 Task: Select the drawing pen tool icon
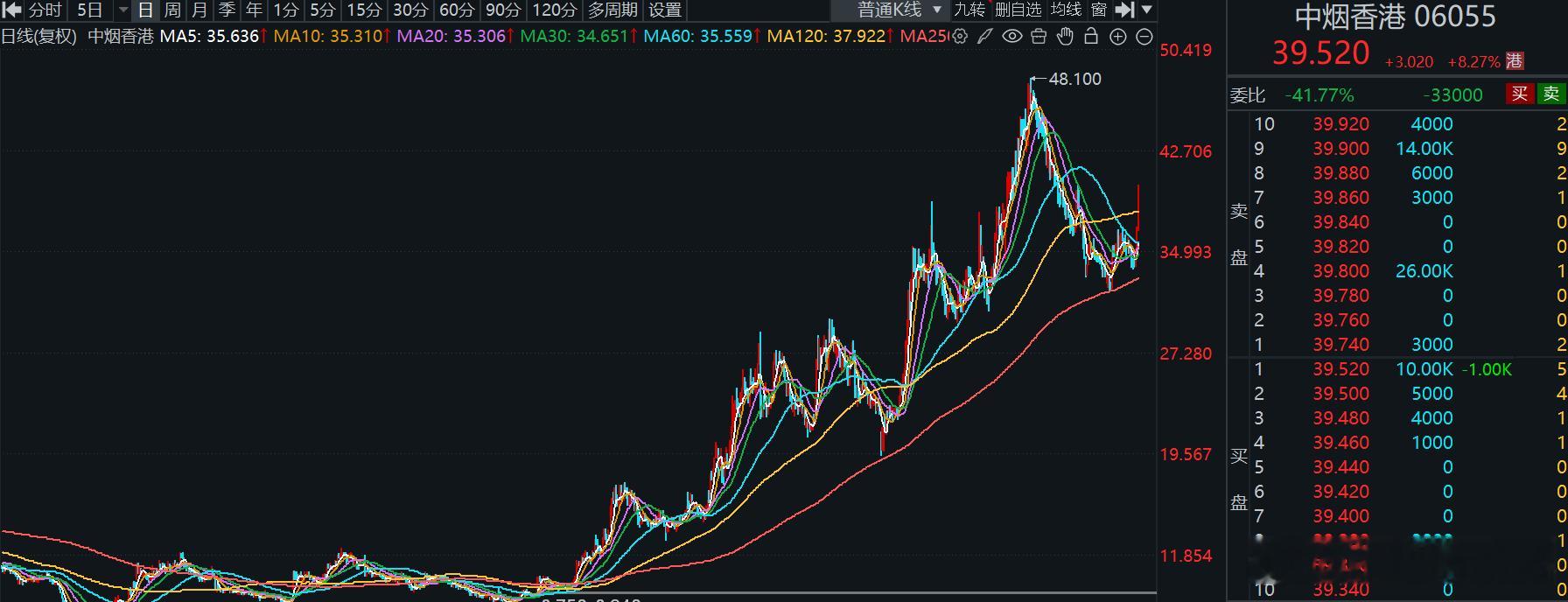pos(985,37)
